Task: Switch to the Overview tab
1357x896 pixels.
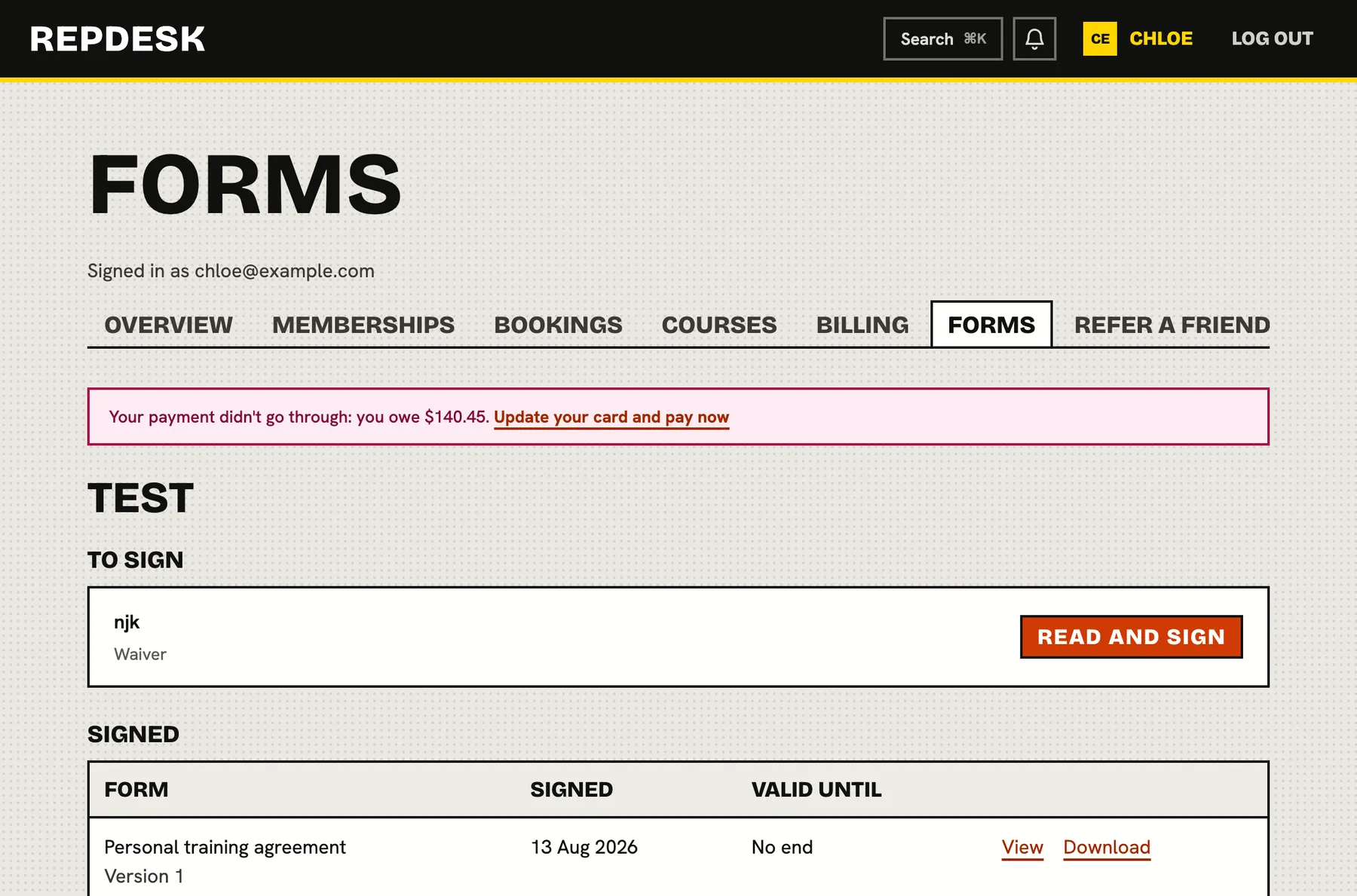Action: [x=168, y=325]
